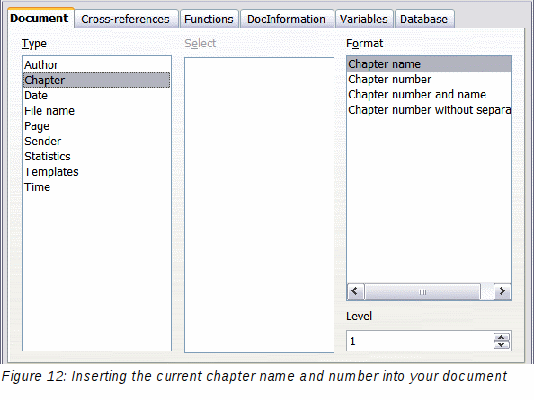Switch to the Cross-references tab
534x401 pixels.
[x=126, y=19]
